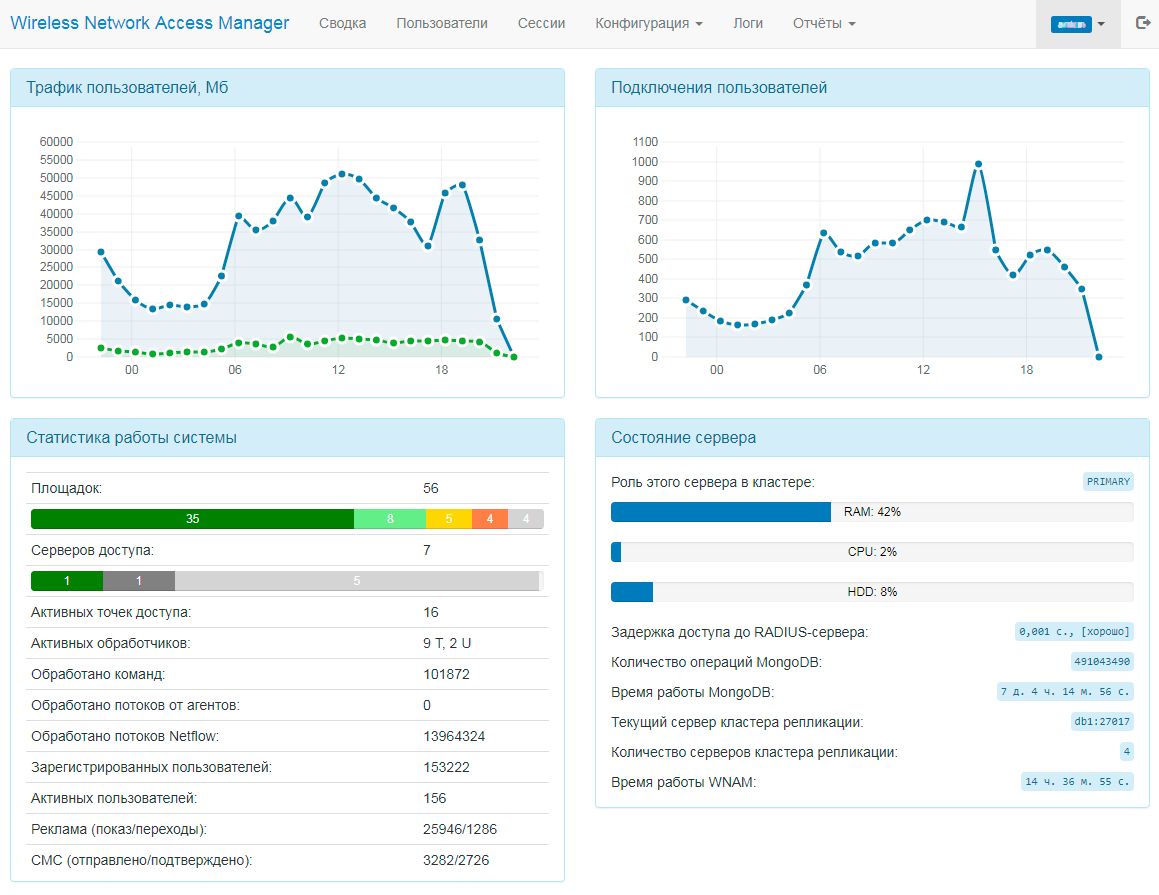Image resolution: width=1159 pixels, height=895 pixels.
Task: Open the Сессии tab
Action: [x=541, y=24]
